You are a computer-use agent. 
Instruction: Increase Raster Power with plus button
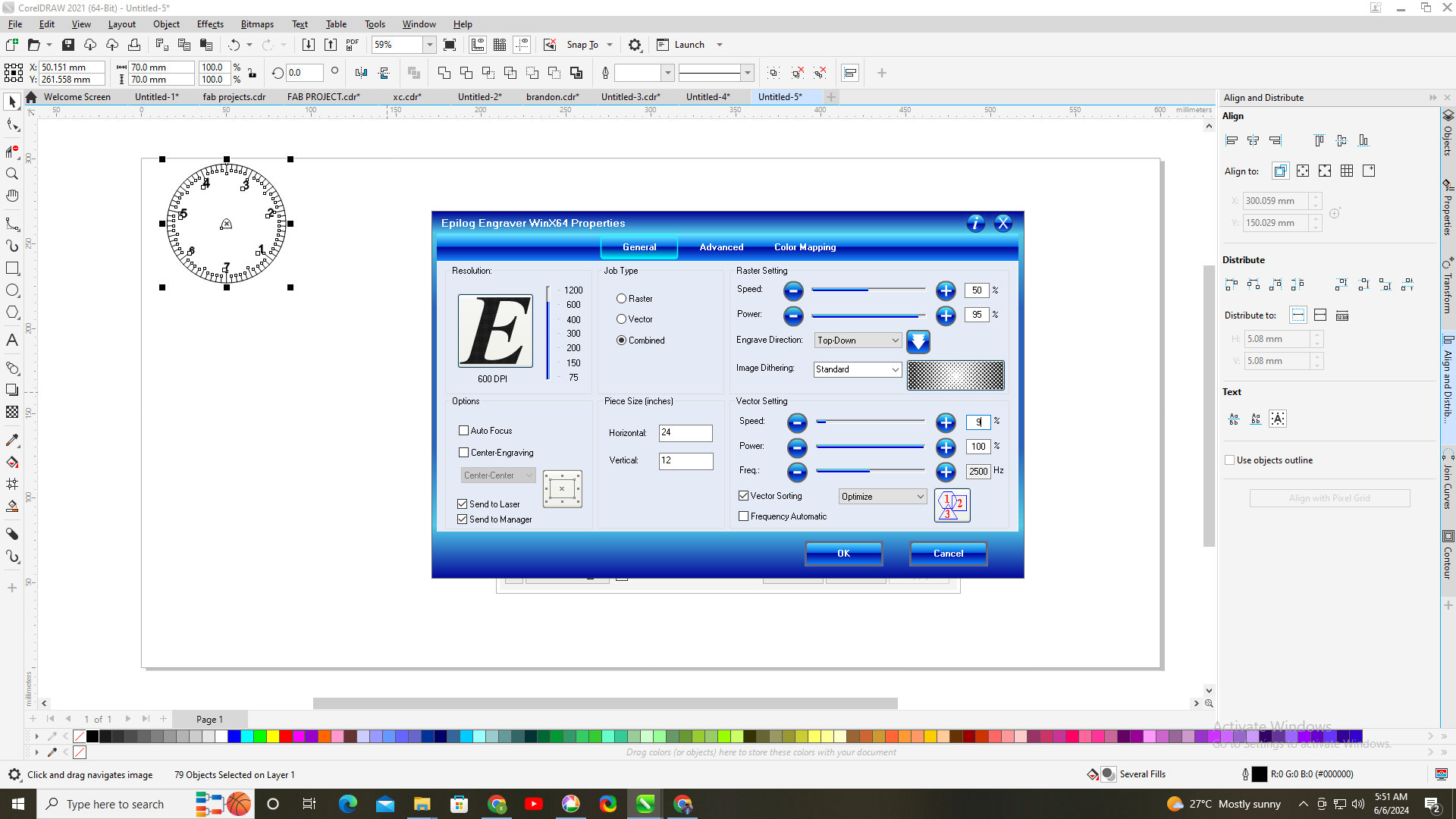click(x=946, y=315)
